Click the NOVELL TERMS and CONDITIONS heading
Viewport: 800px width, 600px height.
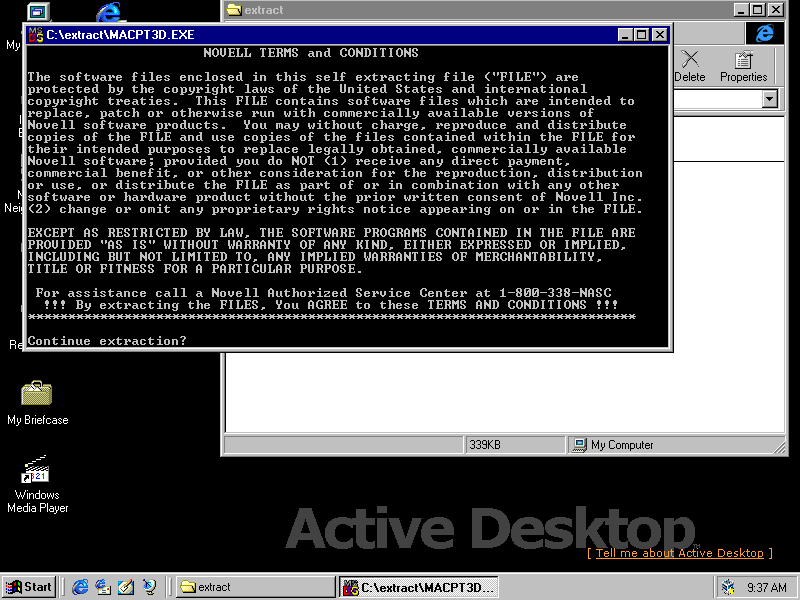311,53
